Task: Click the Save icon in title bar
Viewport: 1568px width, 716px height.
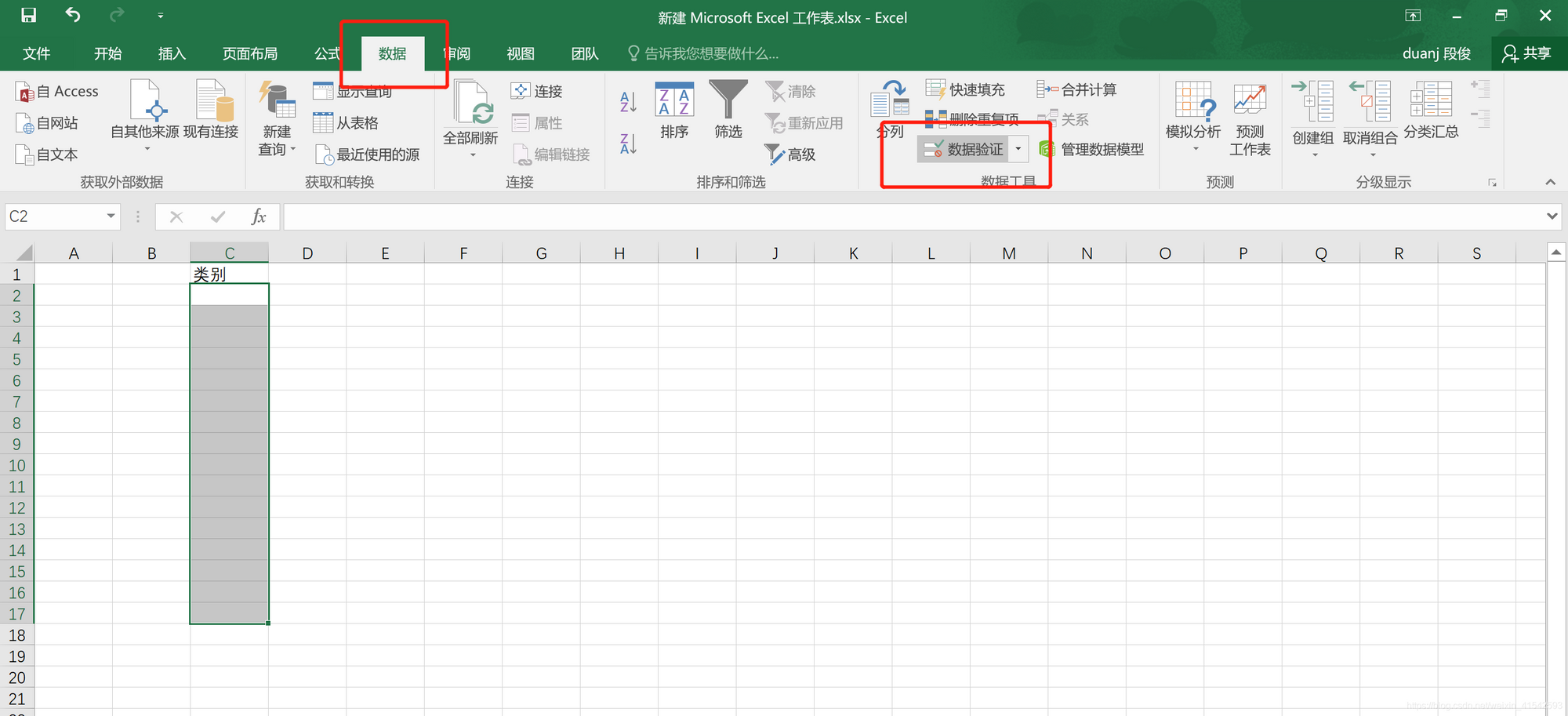Action: [28, 15]
